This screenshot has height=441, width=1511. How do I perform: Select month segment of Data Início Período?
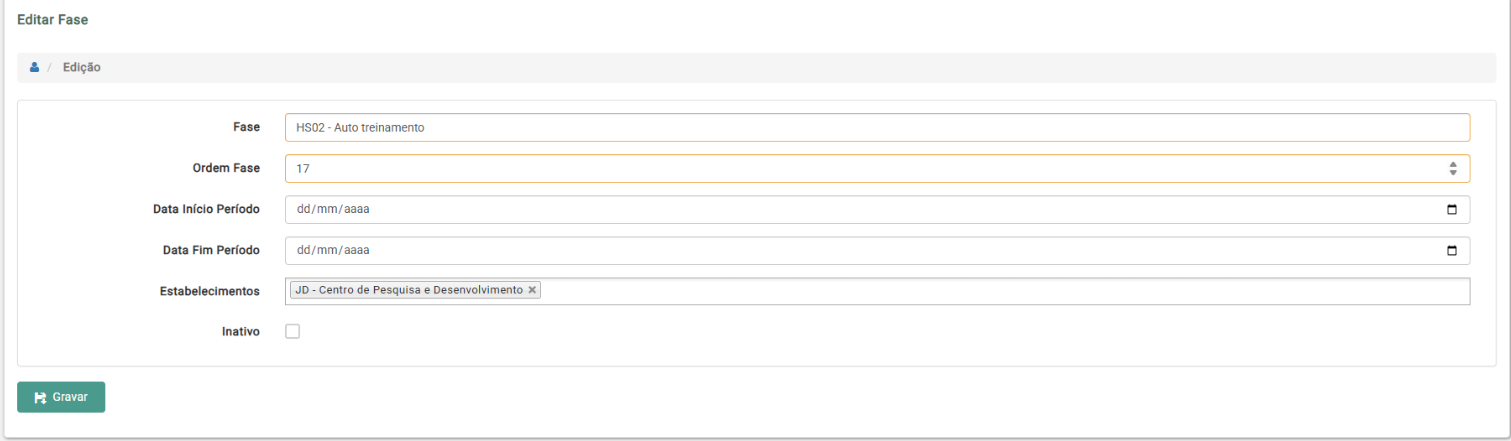click(331, 210)
